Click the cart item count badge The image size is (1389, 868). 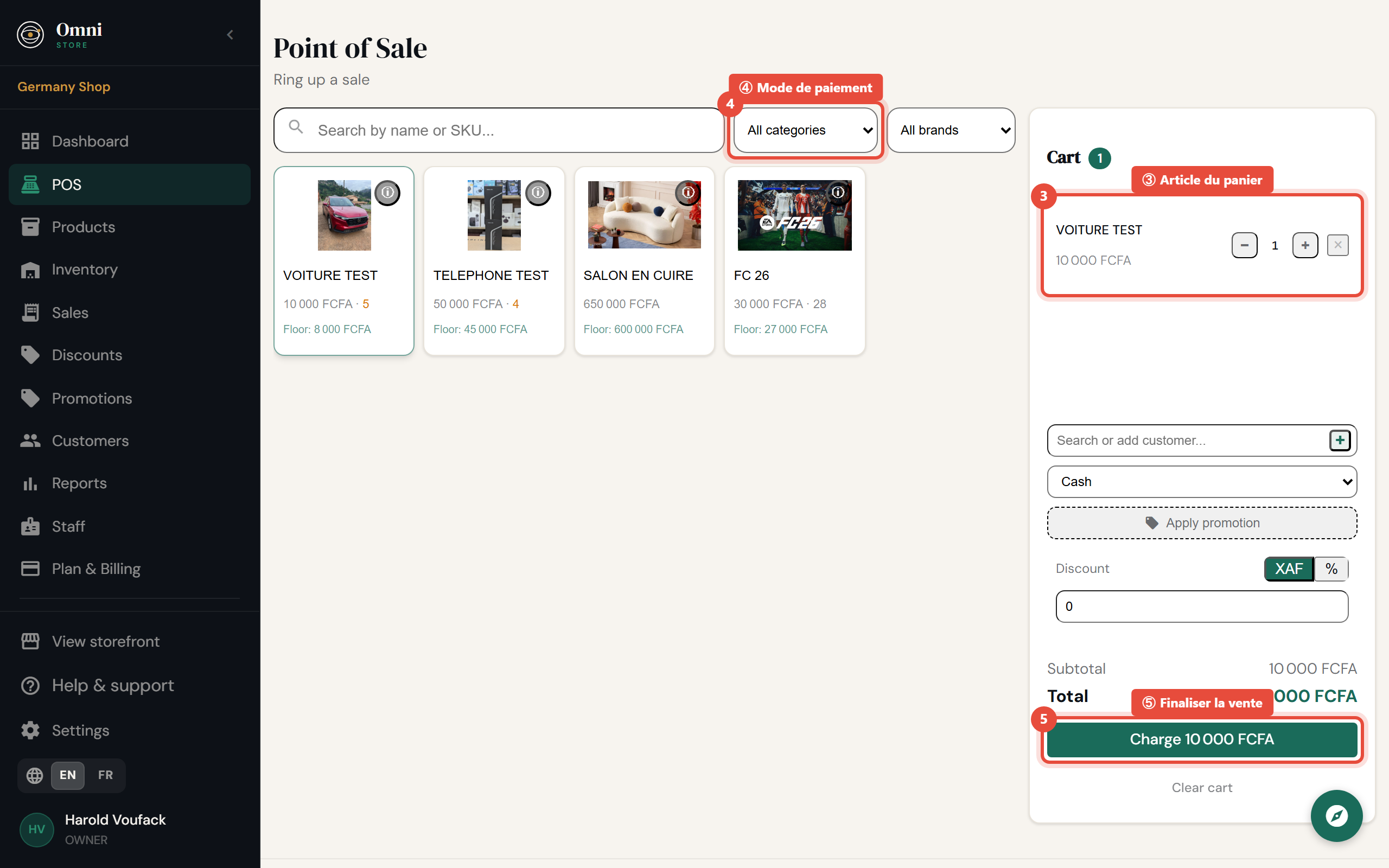coord(1100,158)
